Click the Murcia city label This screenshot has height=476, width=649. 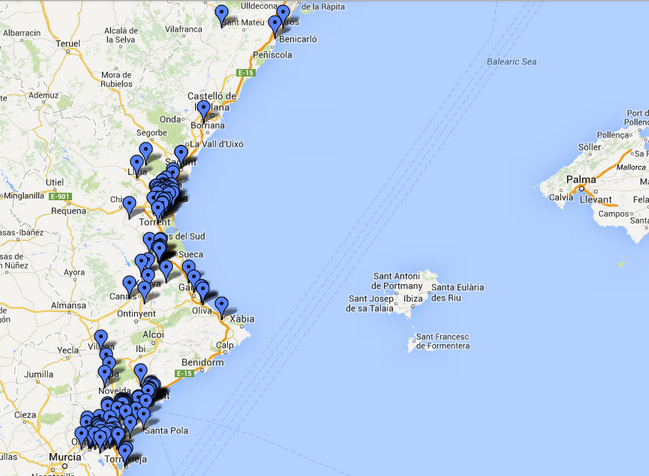click(x=65, y=457)
